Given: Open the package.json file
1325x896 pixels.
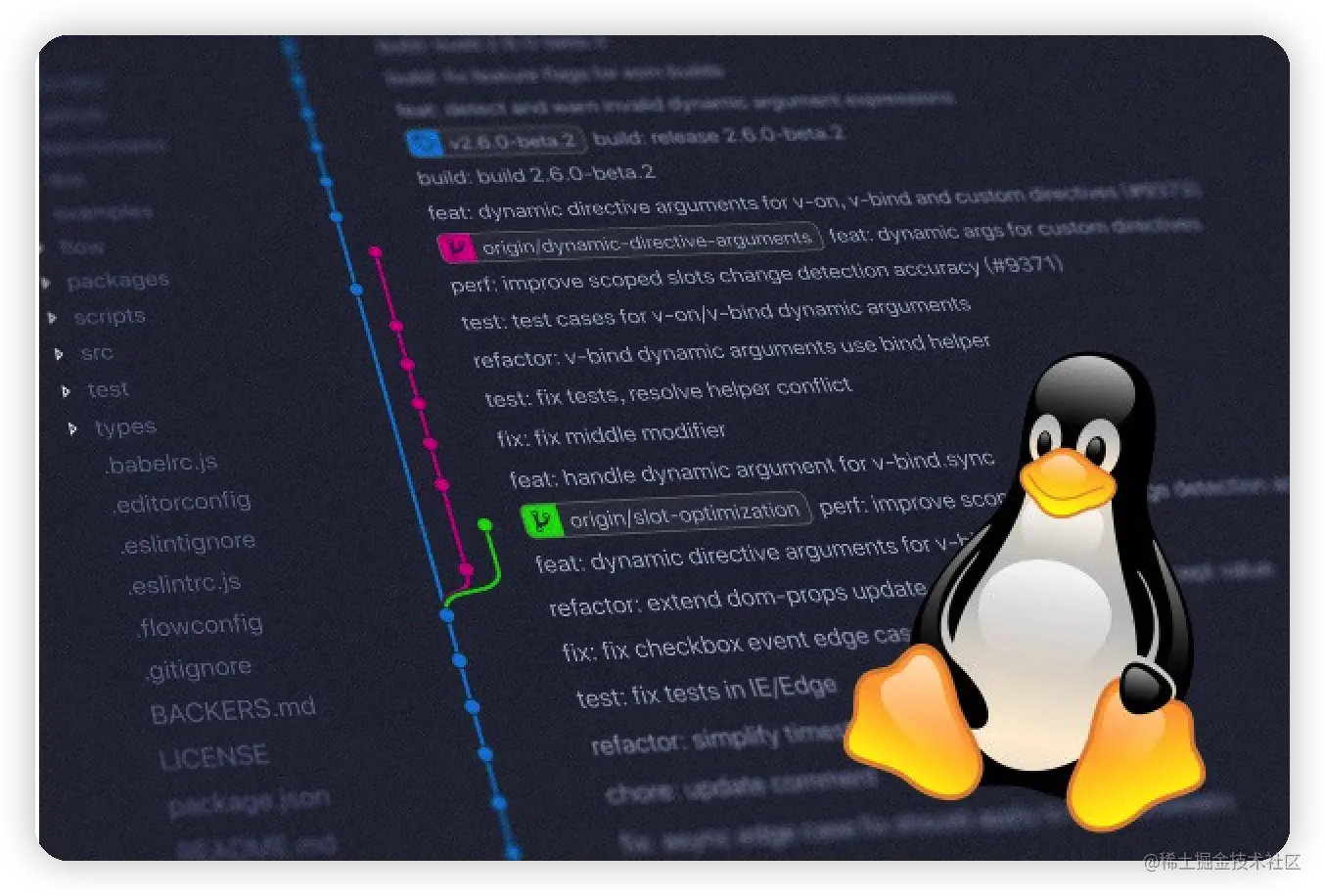Looking at the screenshot, I should click(x=249, y=801).
